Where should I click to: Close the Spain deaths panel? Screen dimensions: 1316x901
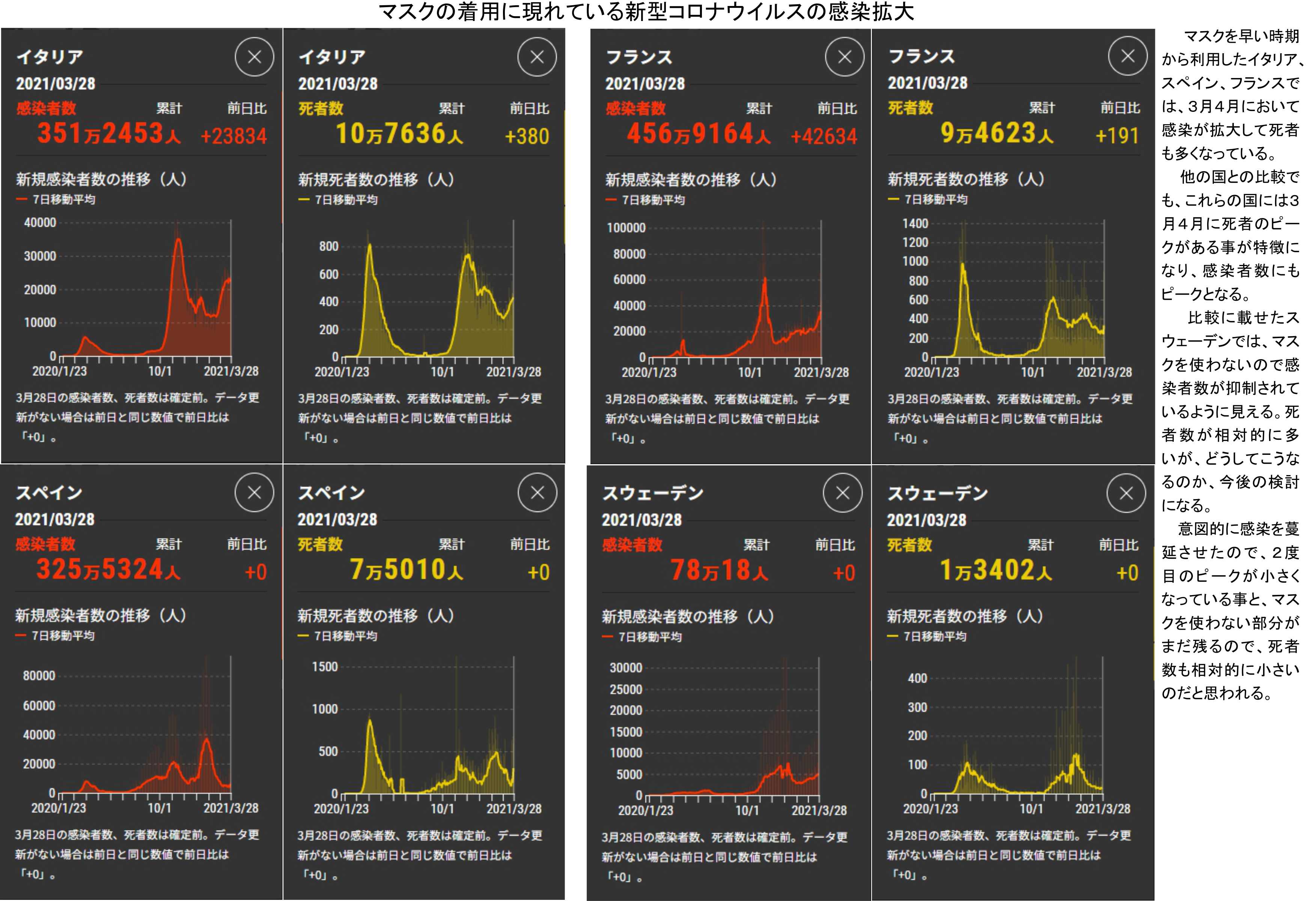point(537,492)
